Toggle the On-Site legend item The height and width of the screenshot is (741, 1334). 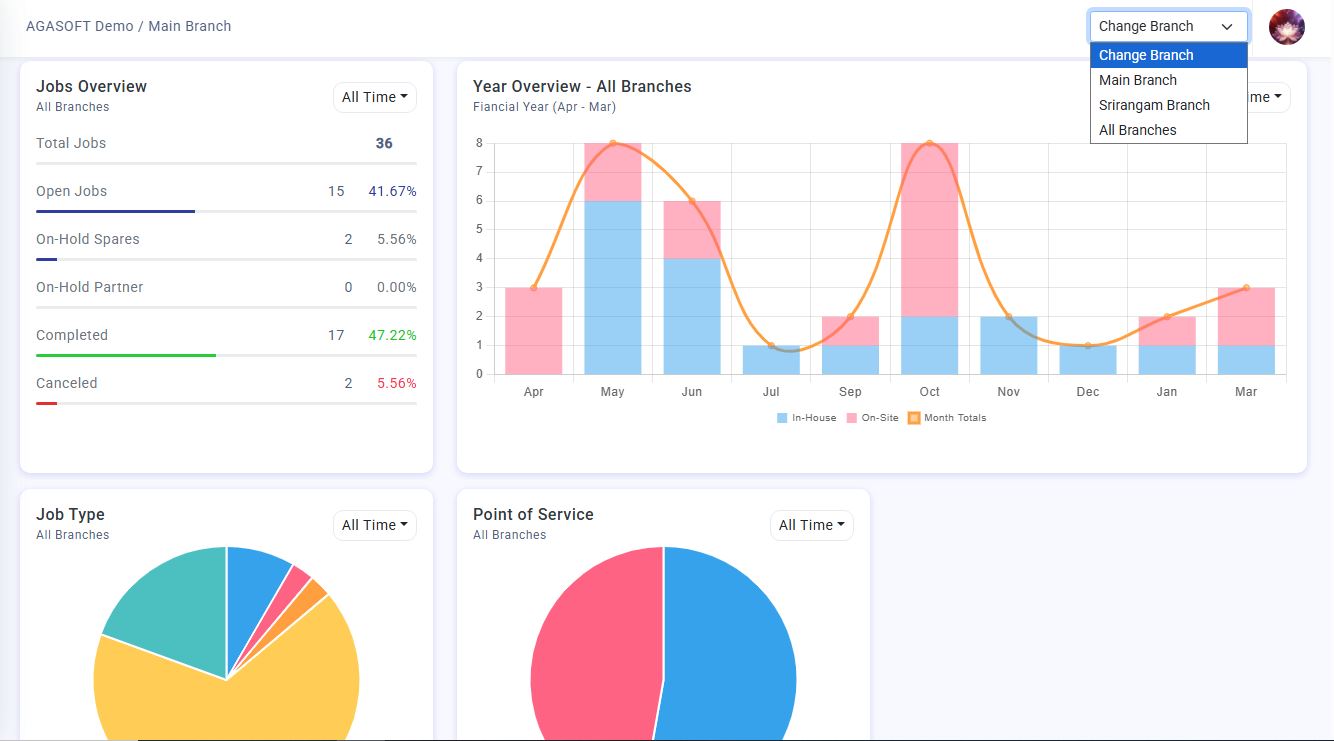pos(872,418)
